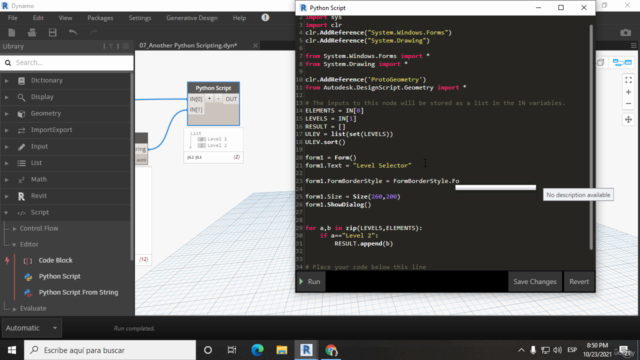Open File Explorer from taskbar

point(282,350)
